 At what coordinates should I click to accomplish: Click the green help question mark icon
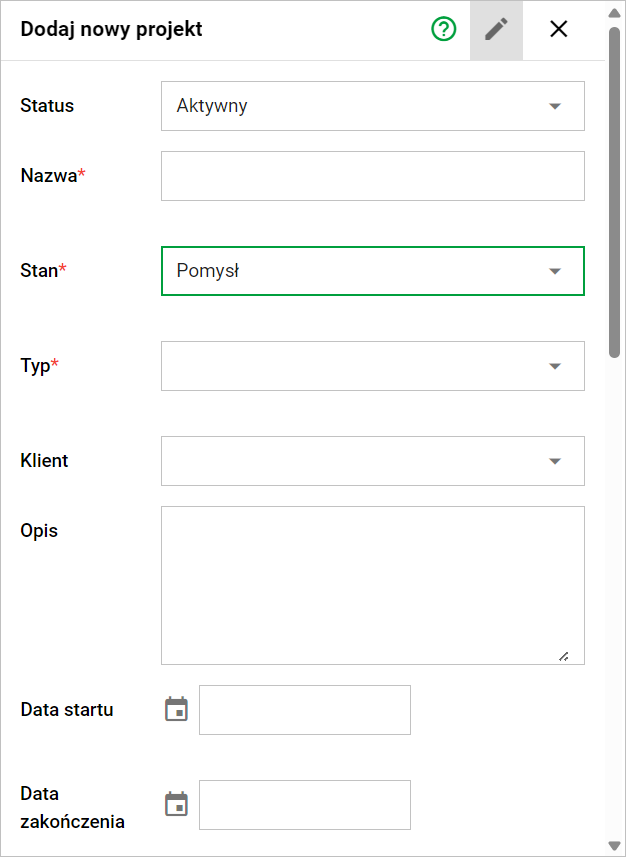pos(443,30)
